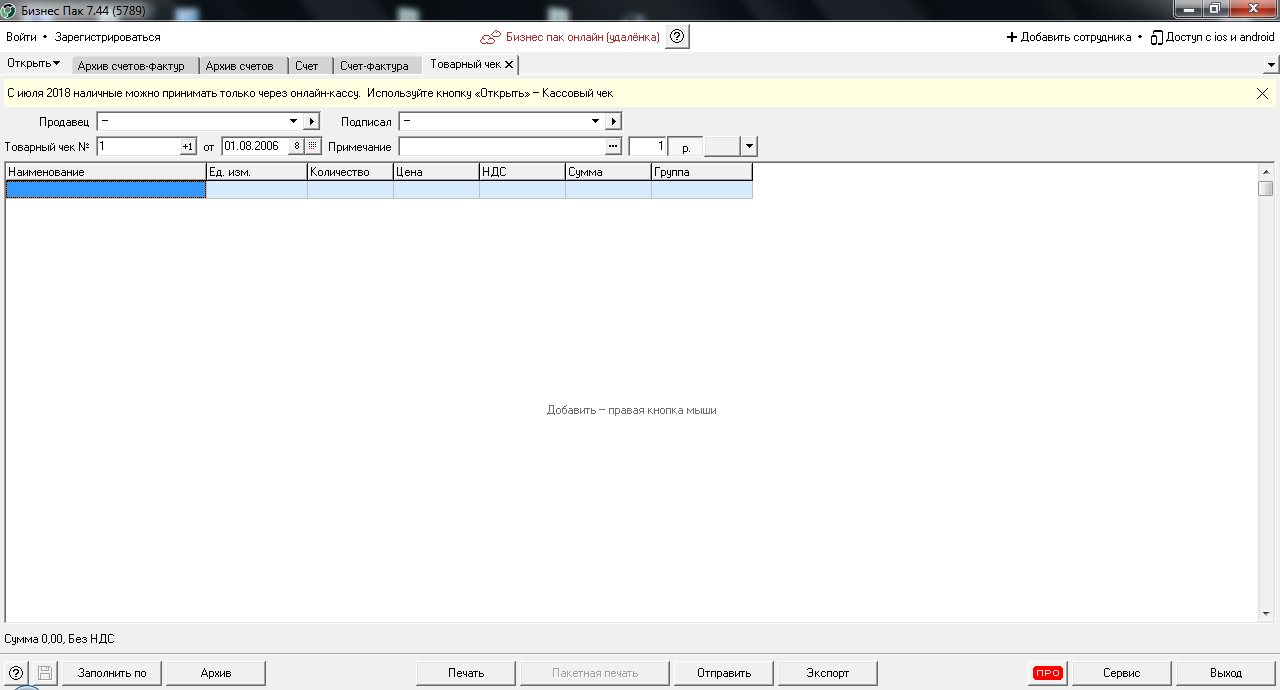The width and height of the screenshot is (1280, 690).
Task: Open the Открыть menu
Action: pyautogui.click(x=33, y=64)
